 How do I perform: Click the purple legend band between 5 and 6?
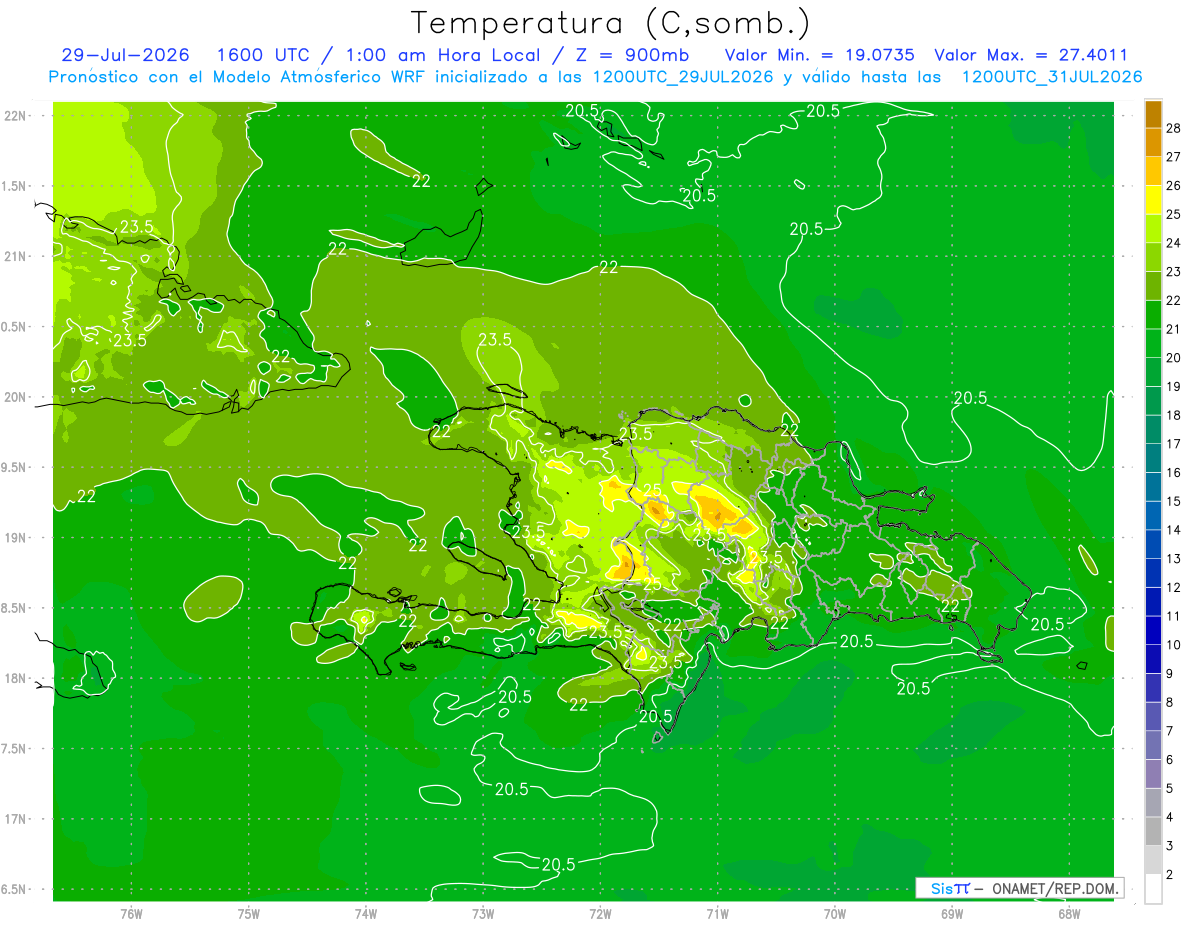tap(1153, 774)
